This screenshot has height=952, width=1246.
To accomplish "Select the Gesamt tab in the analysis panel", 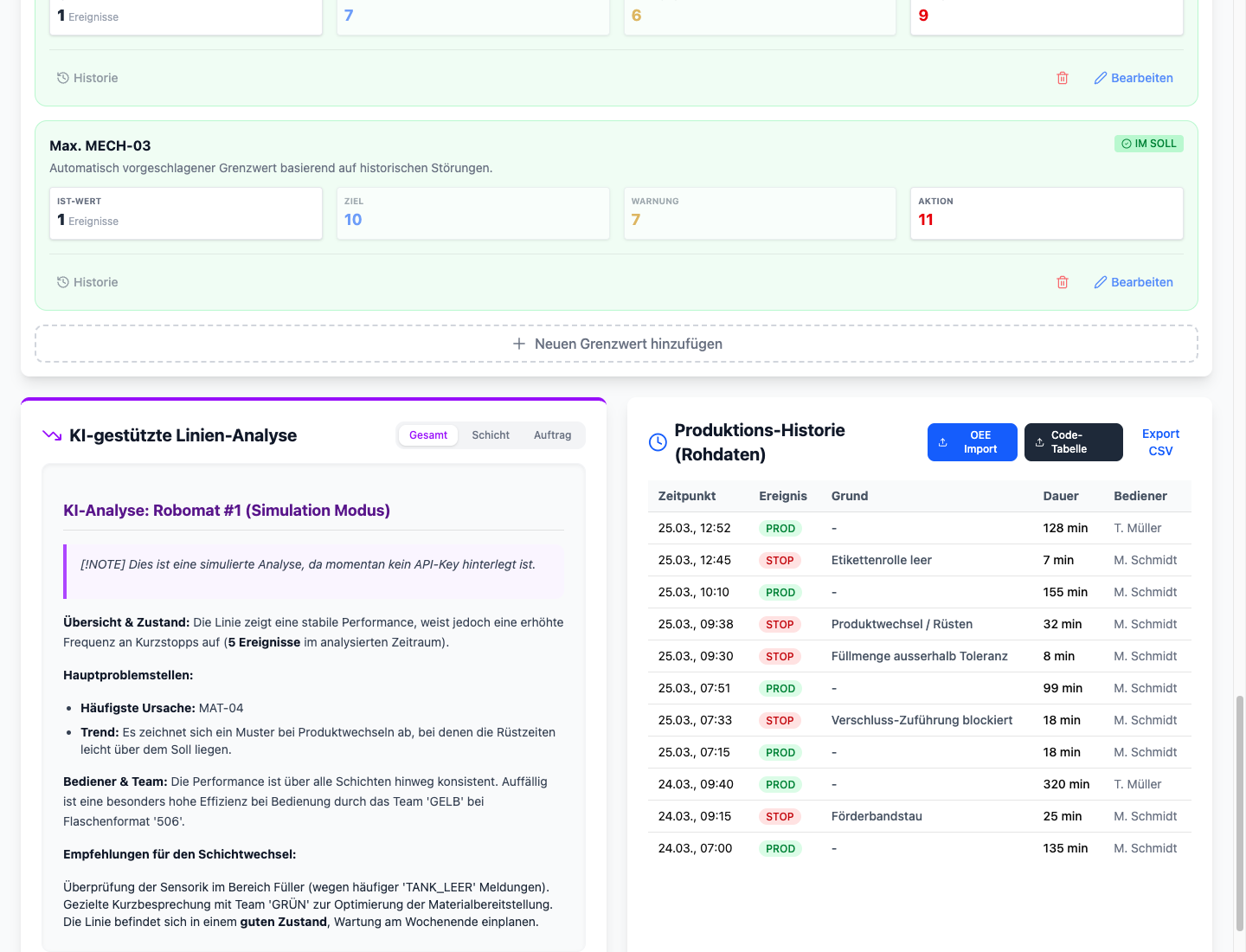I will tap(428, 435).
